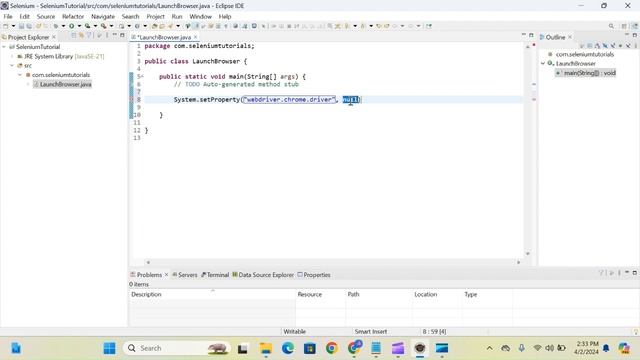Click the error marker on line 8
The width and height of the screenshot is (640, 360).
click(x=131, y=100)
